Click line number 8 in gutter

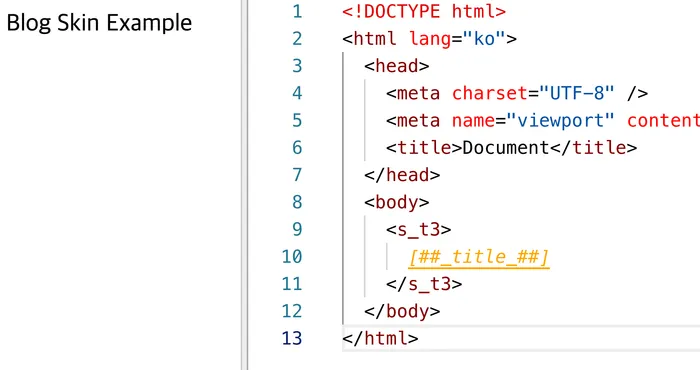pyautogui.click(x=297, y=202)
